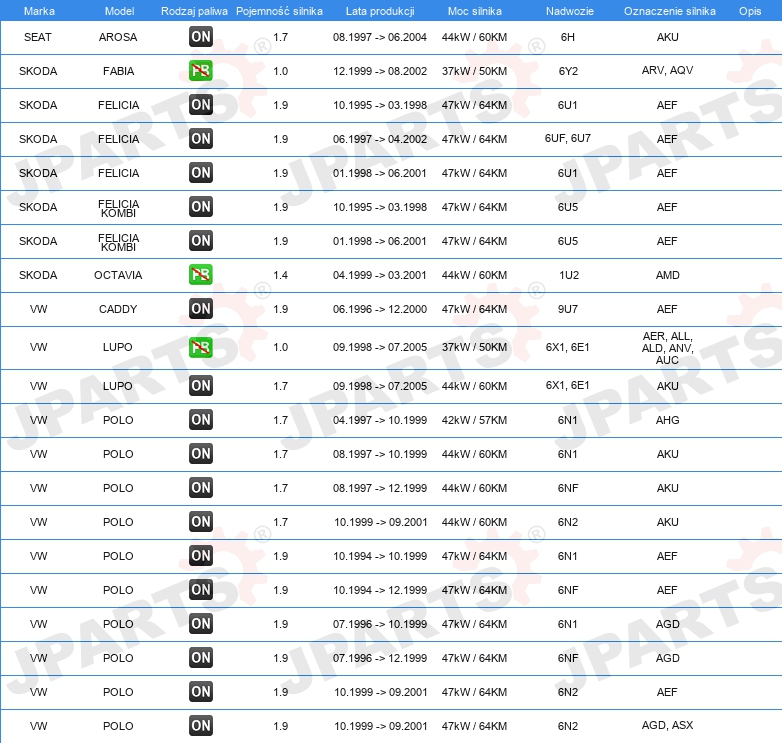Click production years 08.1997 -> 12.1999
The height and width of the screenshot is (743, 782).
[x=380, y=488]
